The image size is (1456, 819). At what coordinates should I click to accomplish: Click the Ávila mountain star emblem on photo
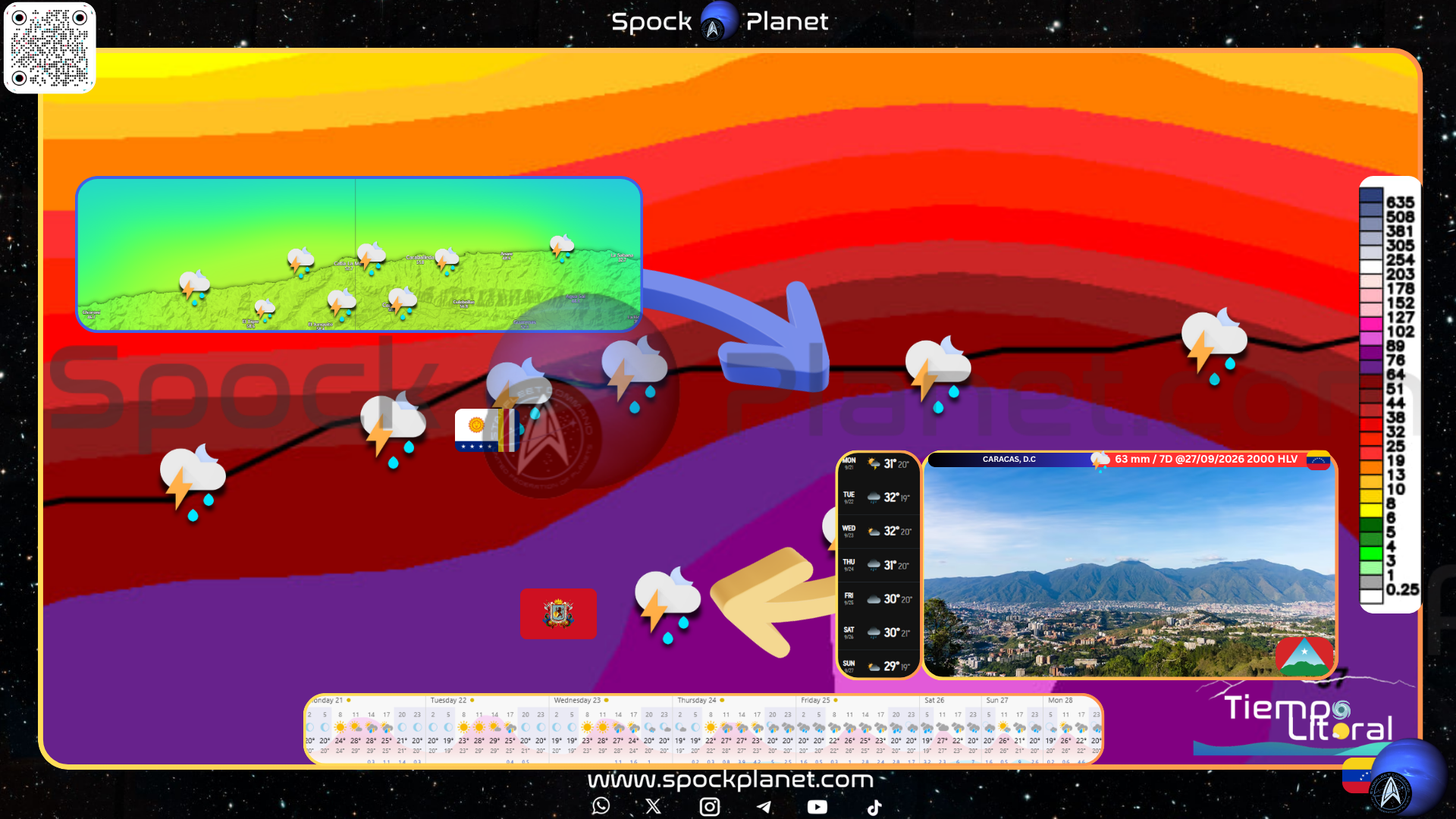point(1304,657)
